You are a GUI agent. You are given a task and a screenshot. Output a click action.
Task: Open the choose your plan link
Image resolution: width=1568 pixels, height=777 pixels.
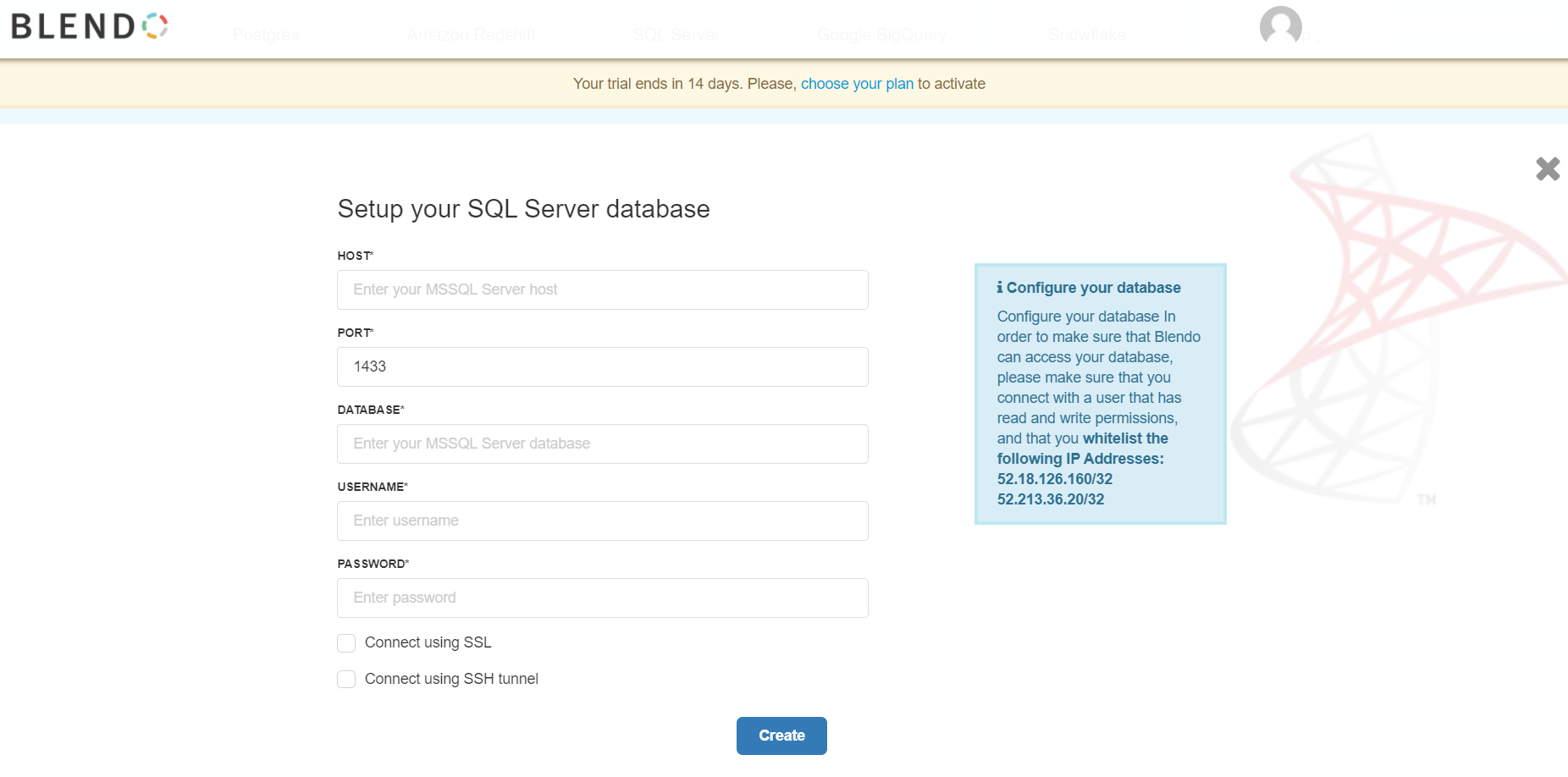coord(857,84)
